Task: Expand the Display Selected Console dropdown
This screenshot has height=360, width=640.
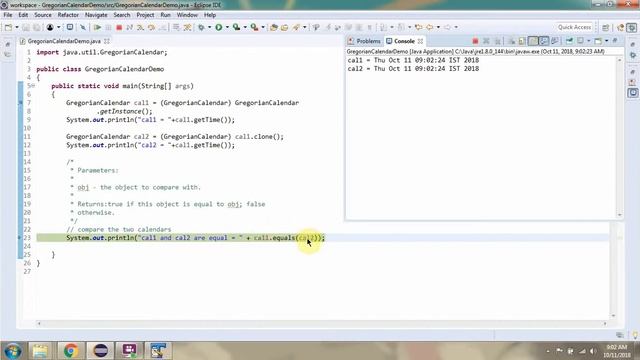Action: point(589,41)
